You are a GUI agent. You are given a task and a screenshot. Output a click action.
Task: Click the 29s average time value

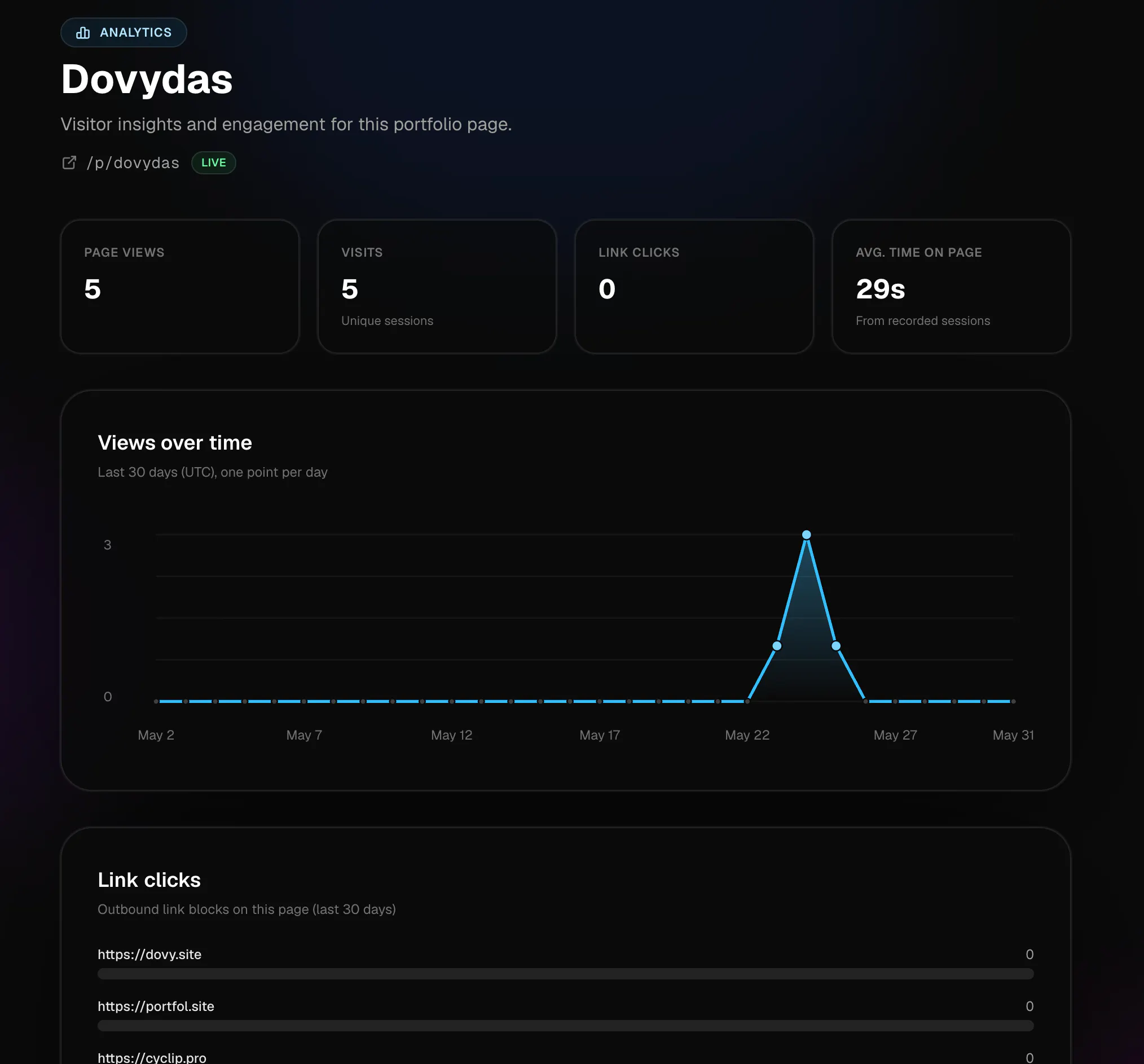click(x=881, y=289)
